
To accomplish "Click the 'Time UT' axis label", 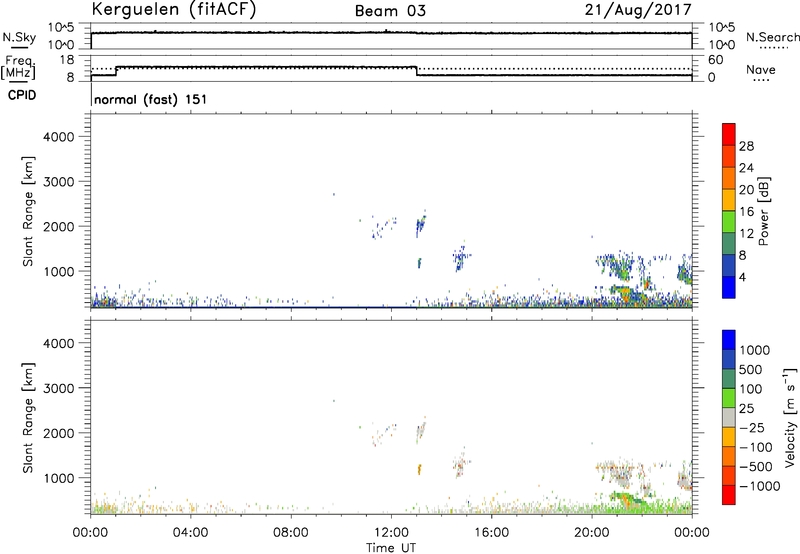I will [x=391, y=548].
